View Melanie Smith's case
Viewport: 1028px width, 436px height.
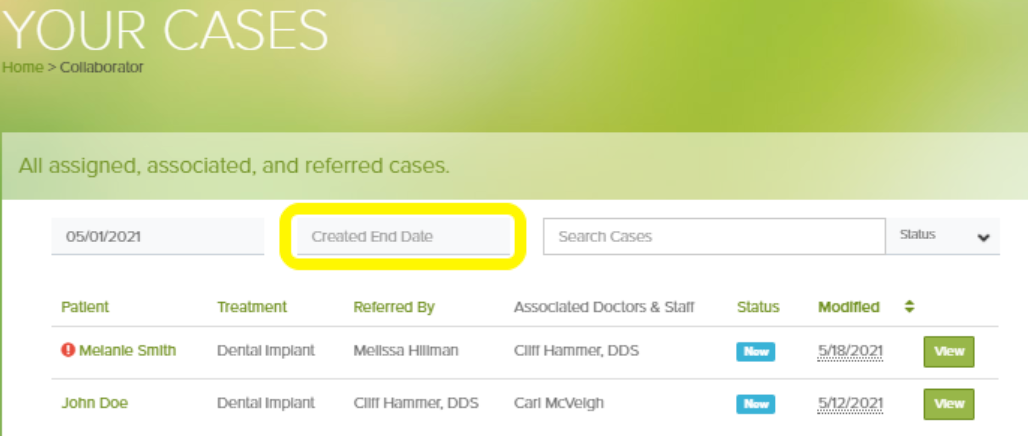click(948, 351)
